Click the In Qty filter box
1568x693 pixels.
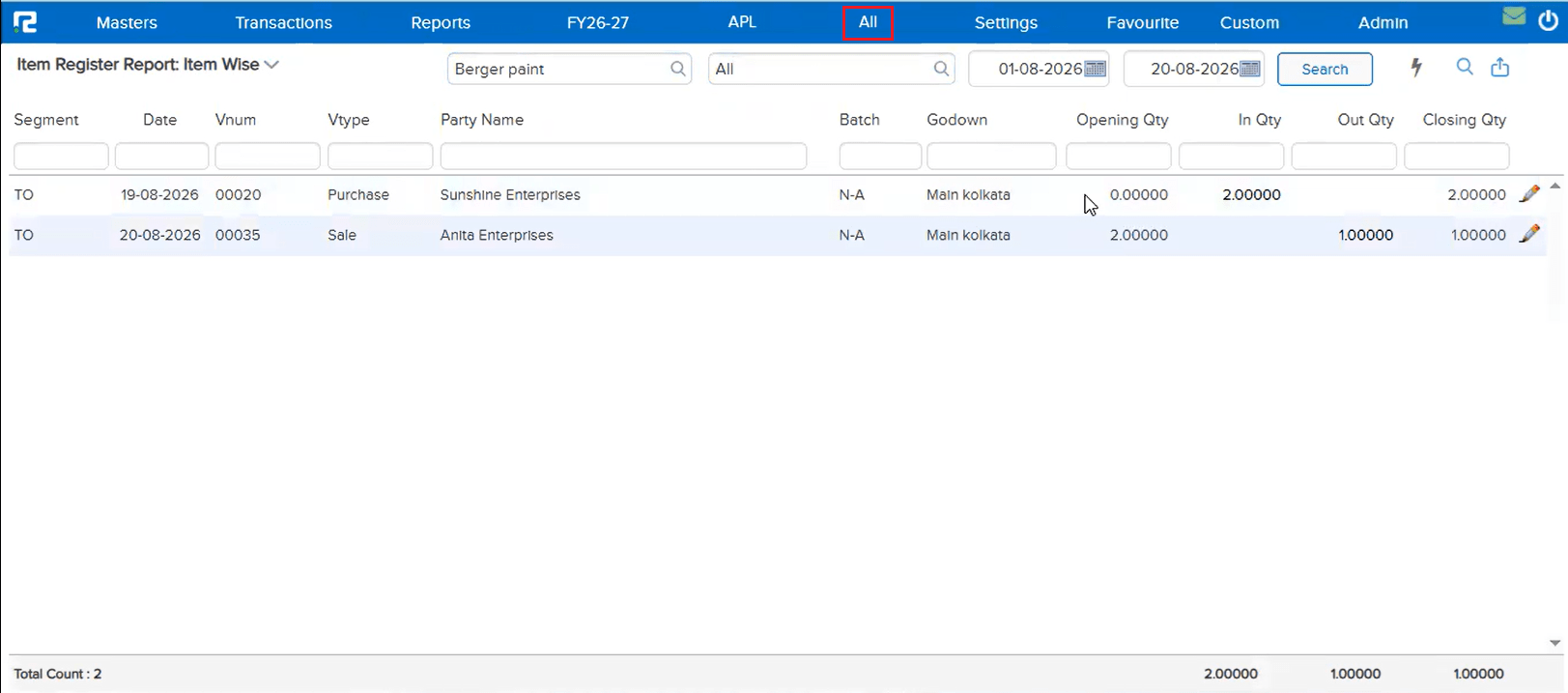[1232, 156]
